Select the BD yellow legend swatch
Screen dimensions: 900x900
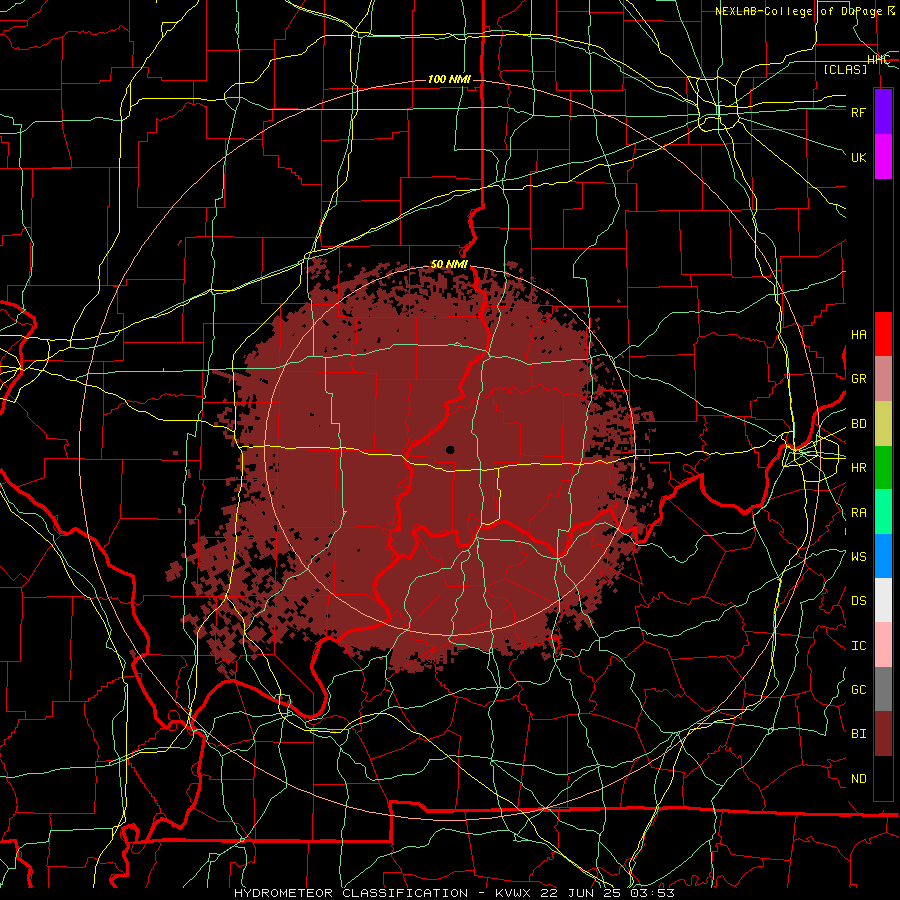[x=883, y=423]
